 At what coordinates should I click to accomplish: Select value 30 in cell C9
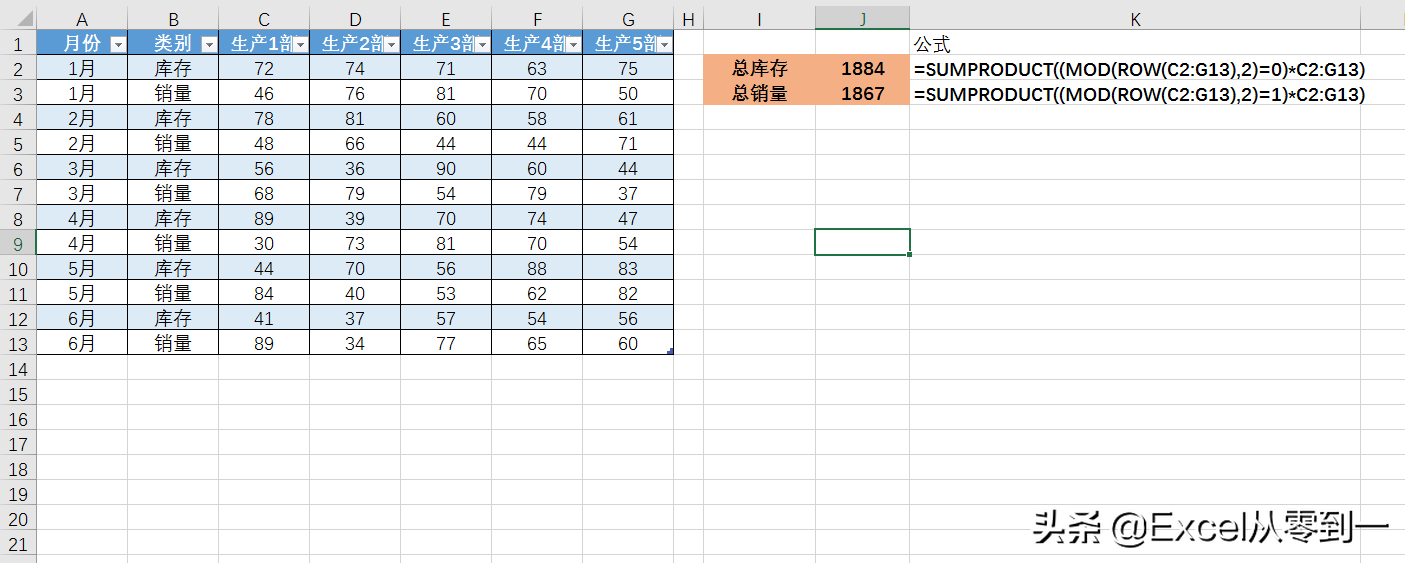(x=264, y=243)
